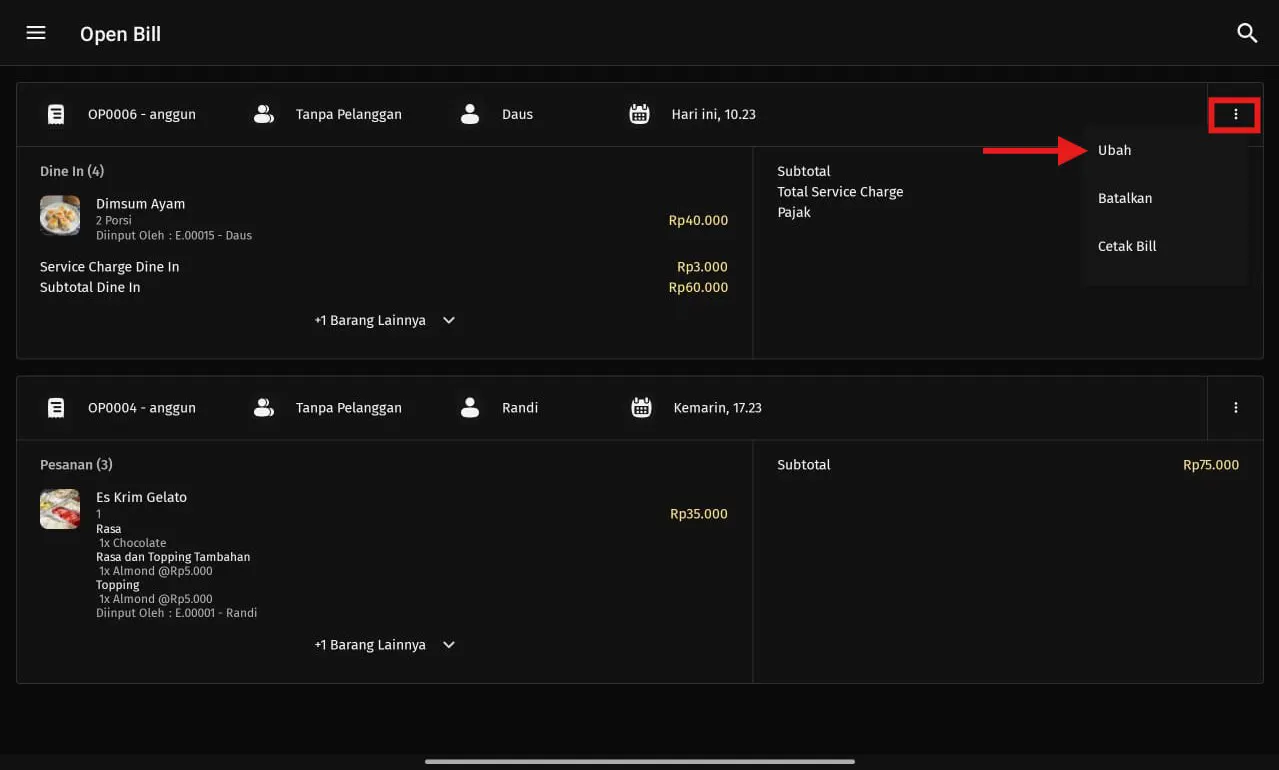Click the receipt icon beside OP0004
Image resolution: width=1279 pixels, height=770 pixels.
point(56,408)
